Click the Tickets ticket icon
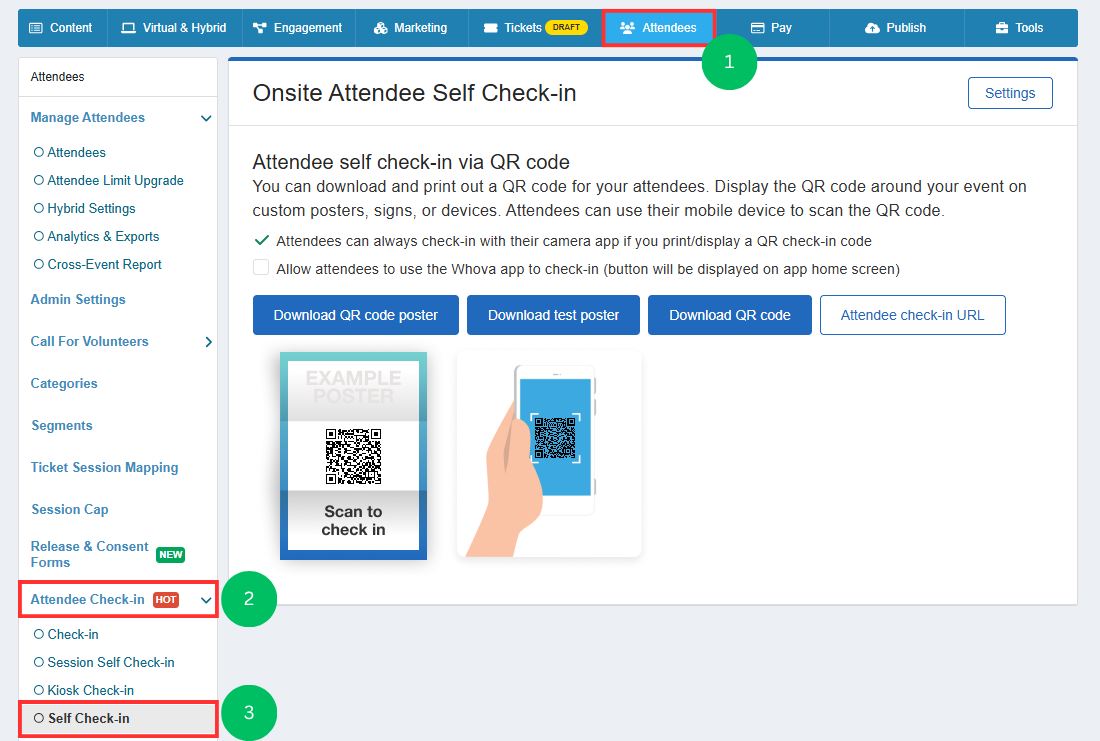Screen dimensions: 1100x741 click(x=491, y=28)
